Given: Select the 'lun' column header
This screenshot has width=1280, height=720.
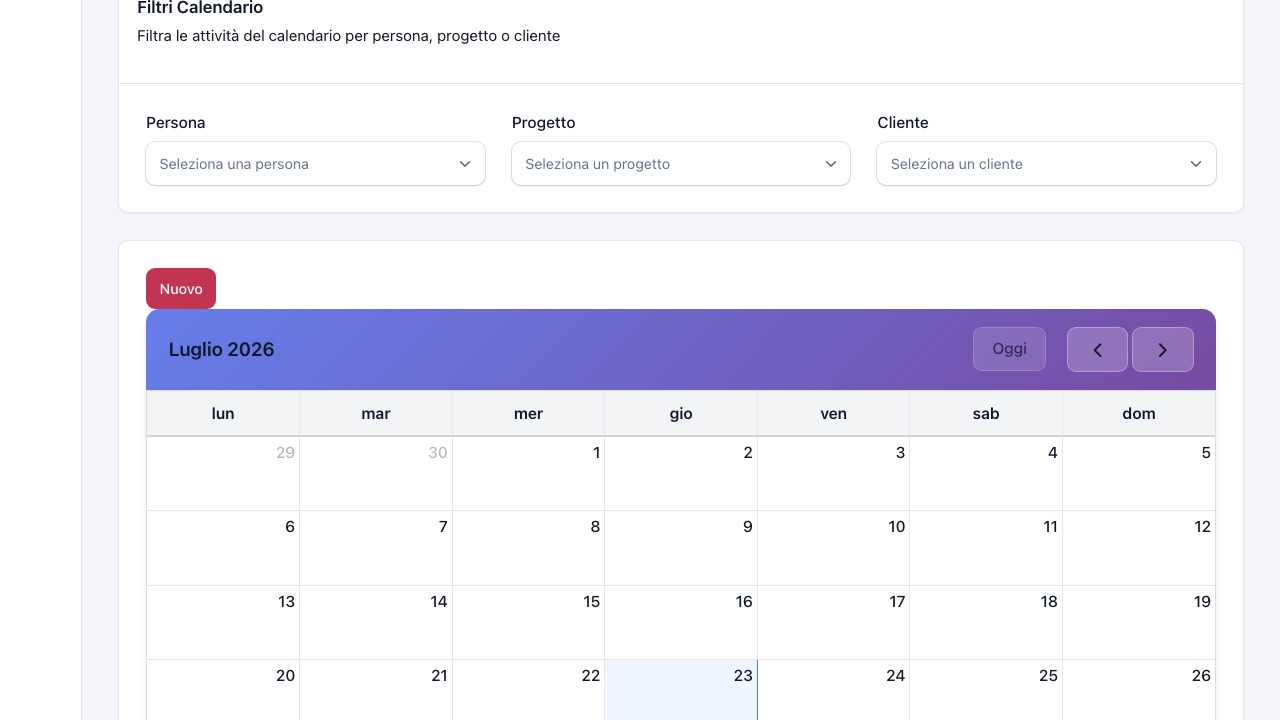Looking at the screenshot, I should pos(223,414).
